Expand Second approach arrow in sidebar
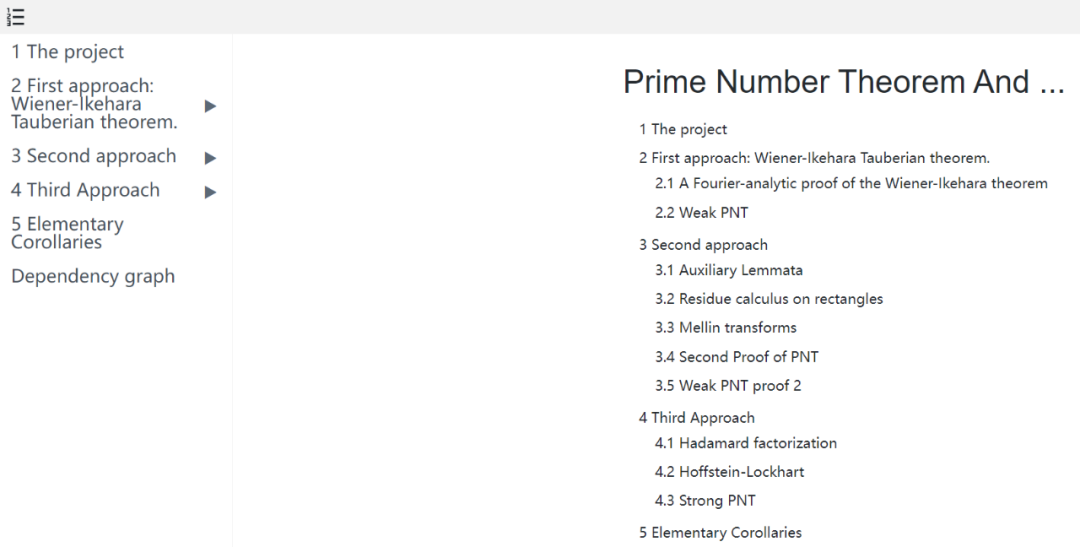The height and width of the screenshot is (547, 1080). [x=210, y=157]
